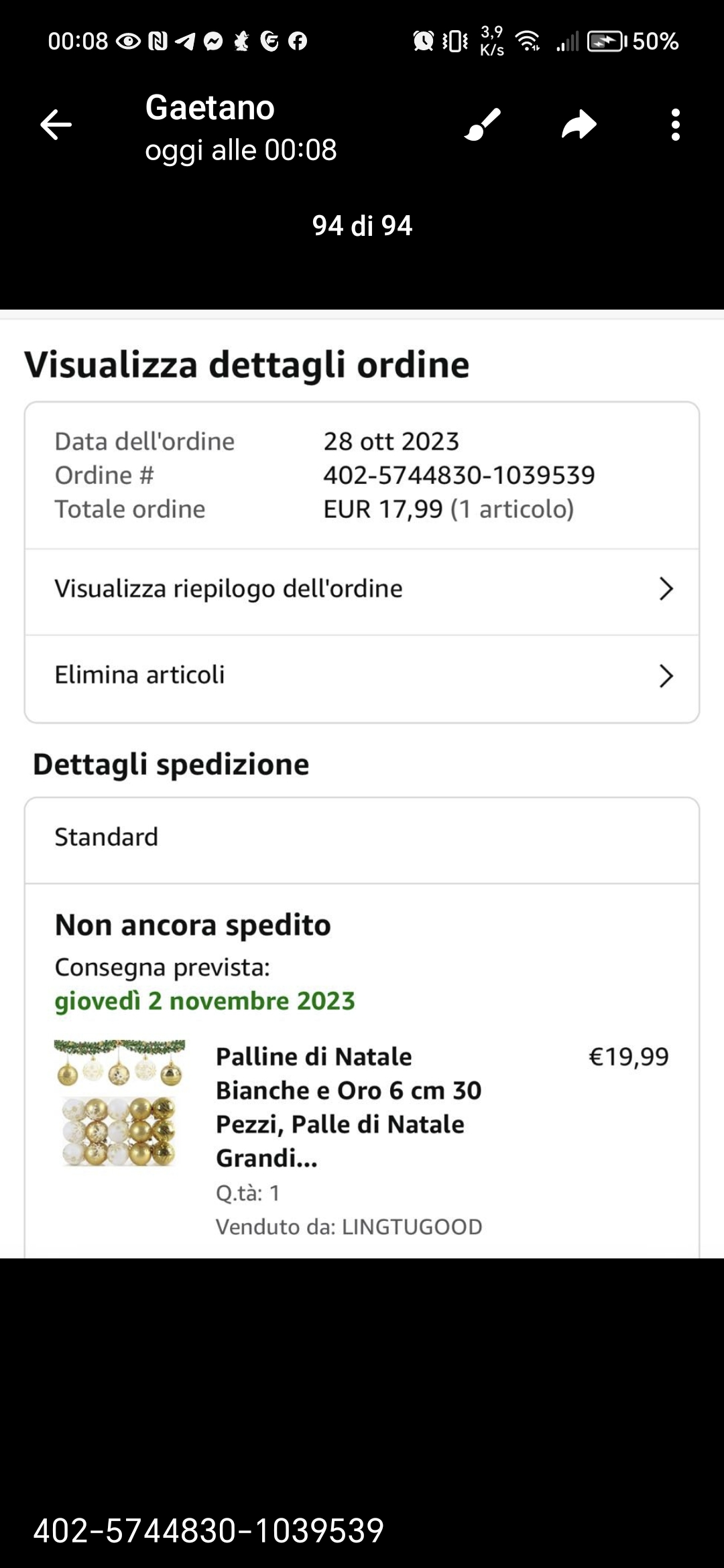This screenshot has height=1568, width=724.
Task: Tap the Christmas baubles product thumbnail
Action: 120,1103
